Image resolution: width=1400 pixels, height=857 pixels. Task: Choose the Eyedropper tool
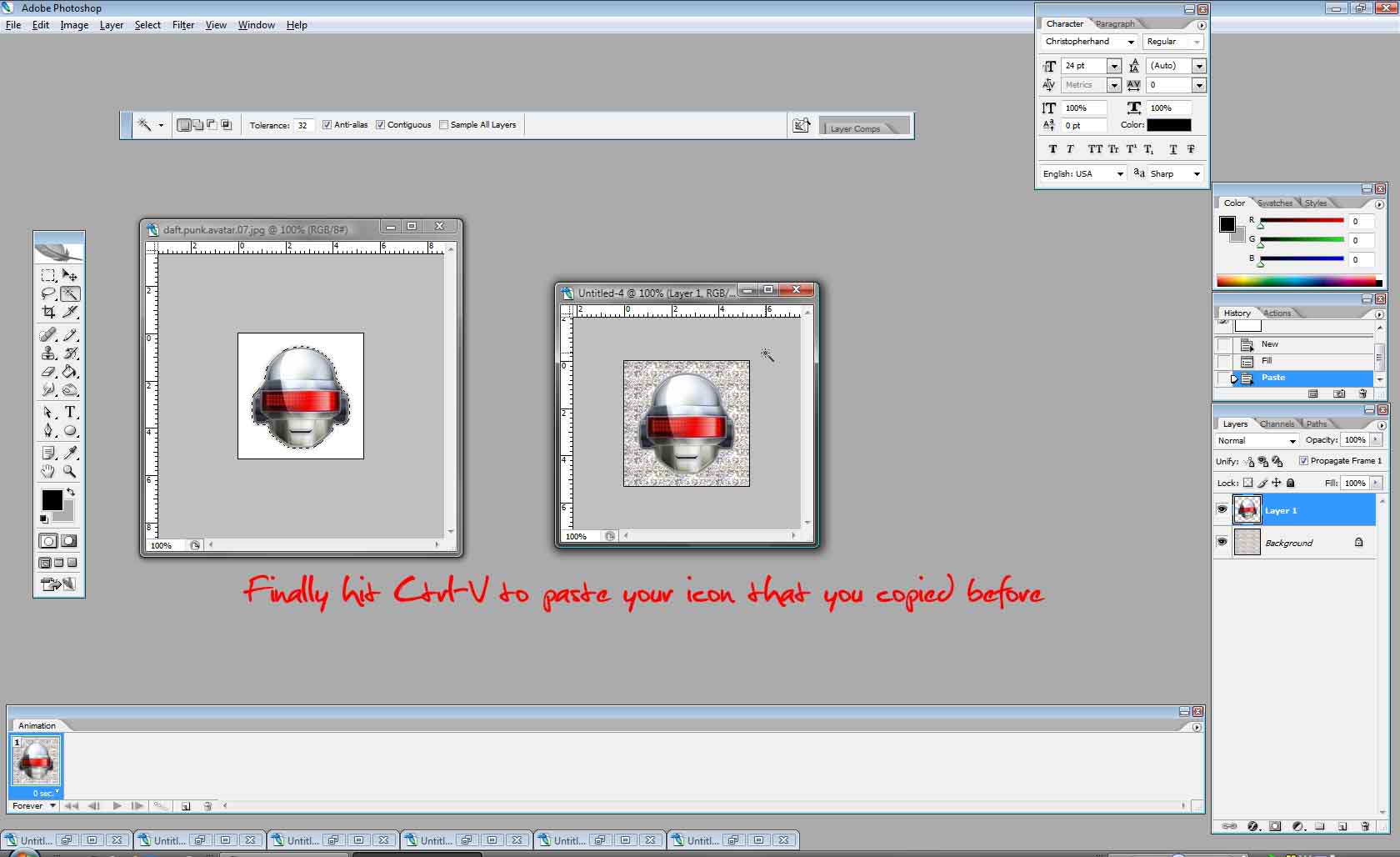click(x=71, y=453)
